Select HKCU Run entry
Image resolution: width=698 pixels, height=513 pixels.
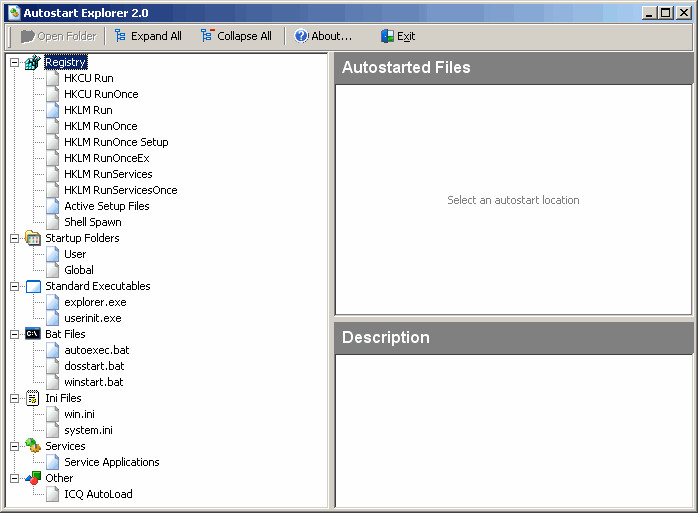89,78
